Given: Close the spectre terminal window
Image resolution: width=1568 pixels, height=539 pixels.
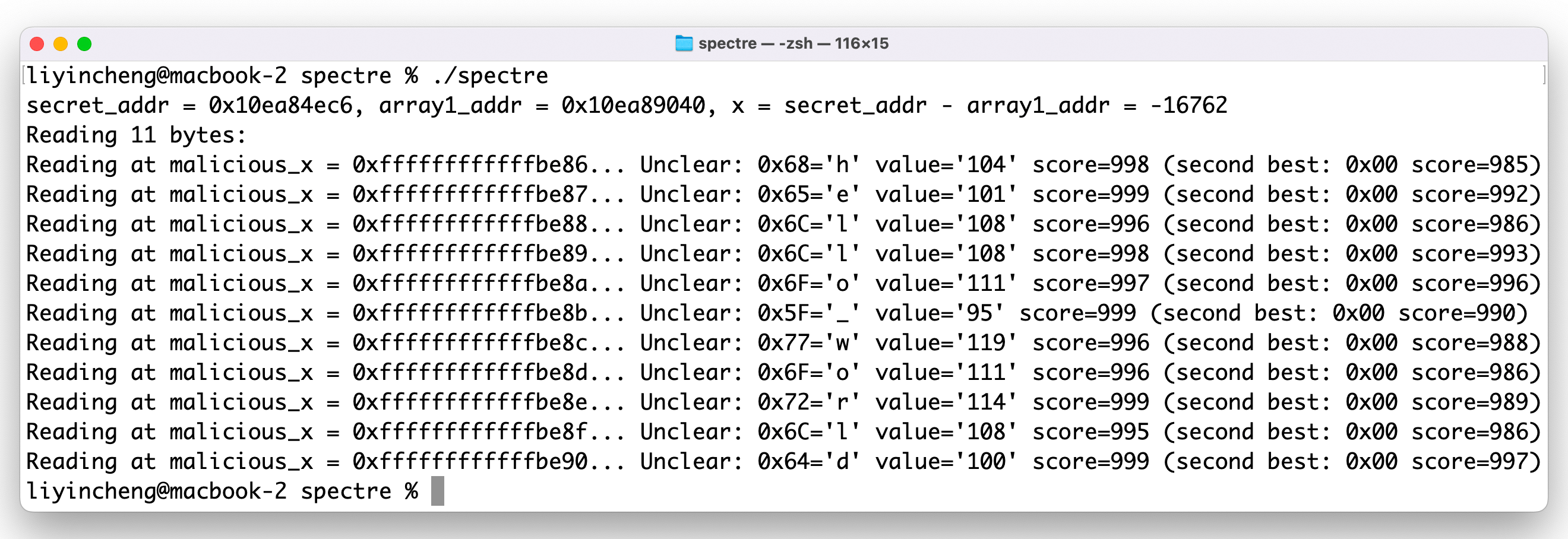Looking at the screenshot, I should 36,44.
